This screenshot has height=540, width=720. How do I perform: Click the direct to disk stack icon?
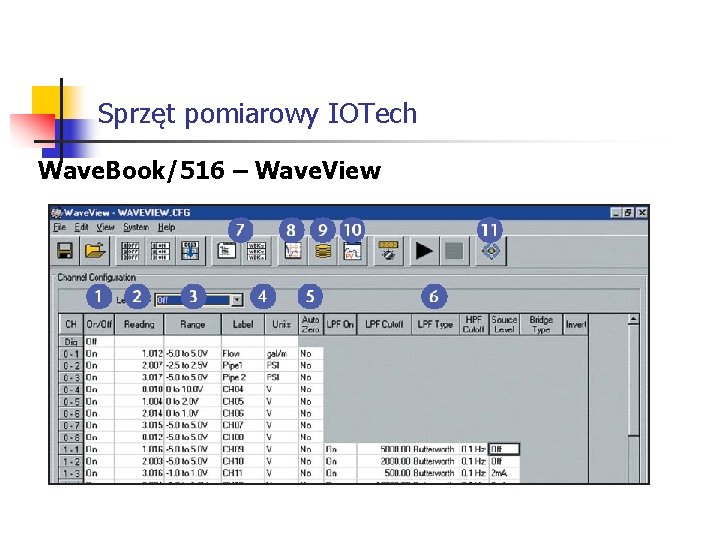[323, 251]
